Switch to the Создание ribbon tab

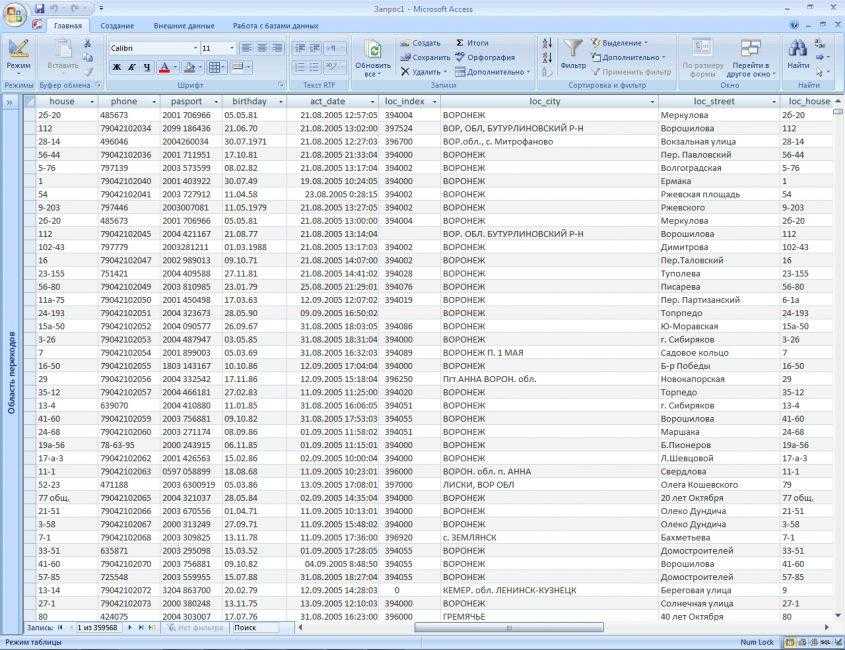tap(117, 25)
